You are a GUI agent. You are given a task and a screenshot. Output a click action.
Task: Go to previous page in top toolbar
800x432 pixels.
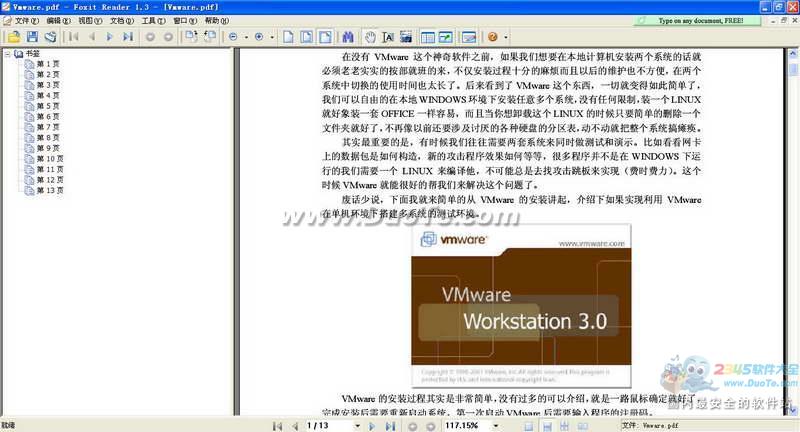[92, 37]
